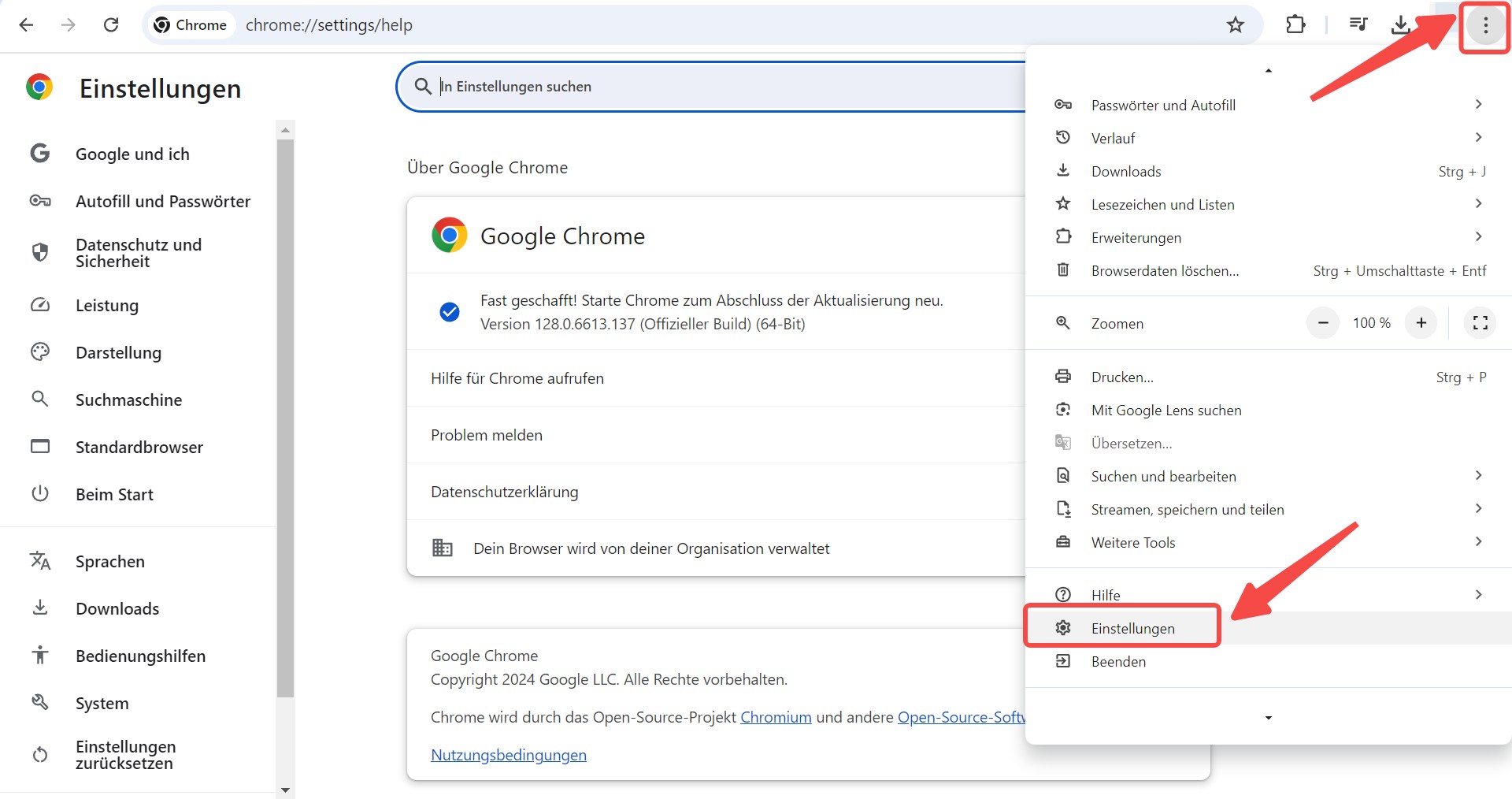Go to 'Datenschutz und Sicherheit' settings

click(139, 253)
